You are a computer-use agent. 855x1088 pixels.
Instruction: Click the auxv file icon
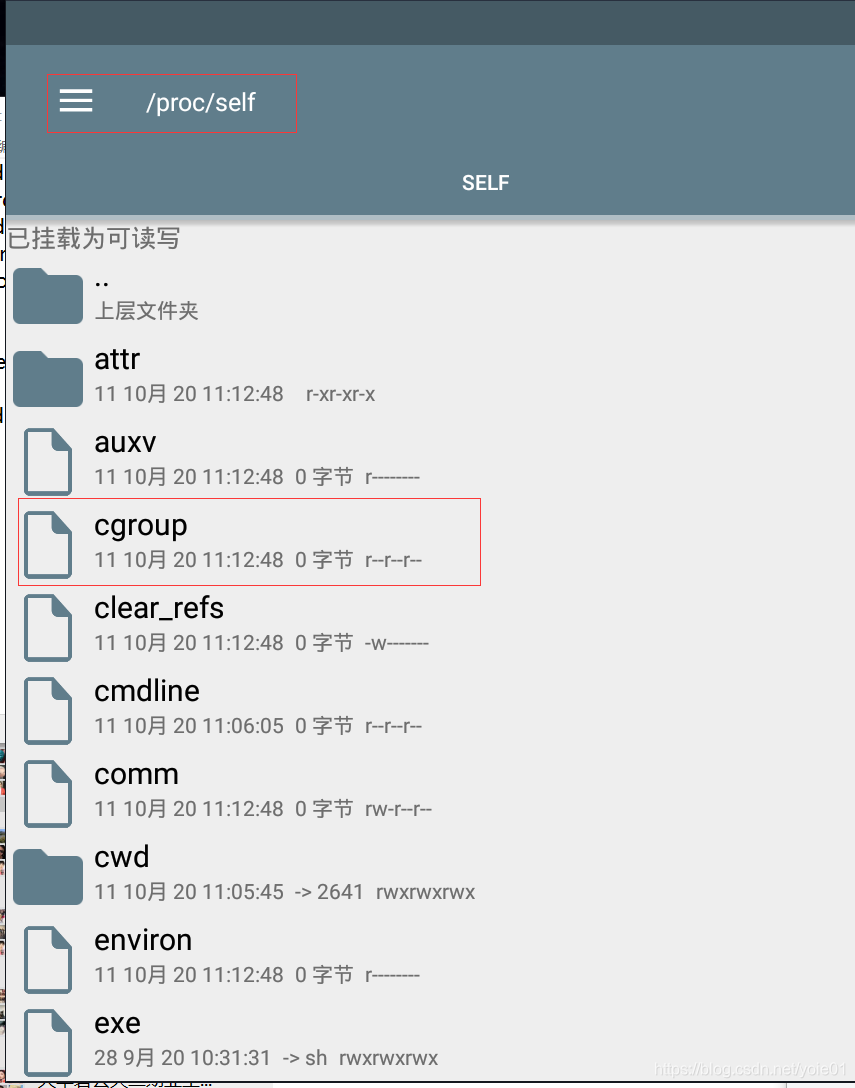pyautogui.click(x=48, y=461)
